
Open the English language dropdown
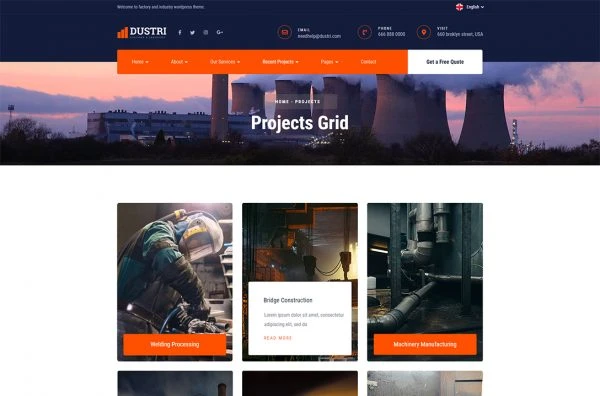470,7
